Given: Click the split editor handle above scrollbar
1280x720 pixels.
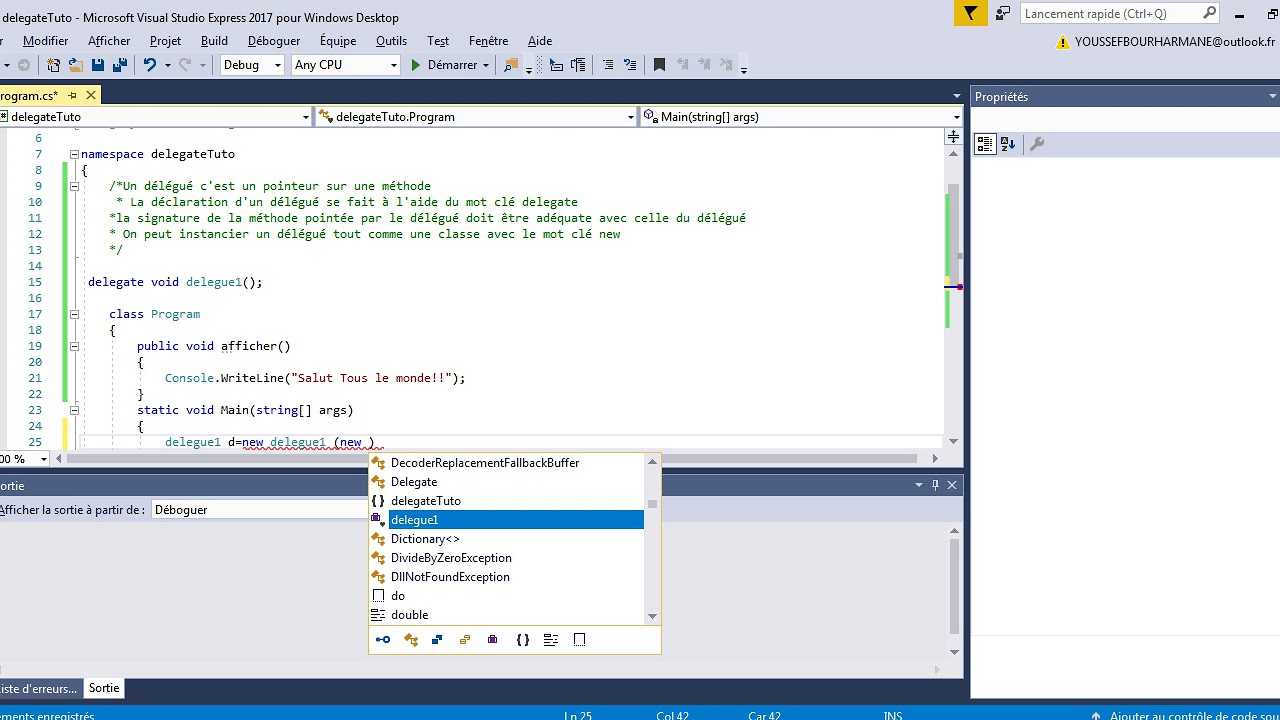Looking at the screenshot, I should click(954, 136).
